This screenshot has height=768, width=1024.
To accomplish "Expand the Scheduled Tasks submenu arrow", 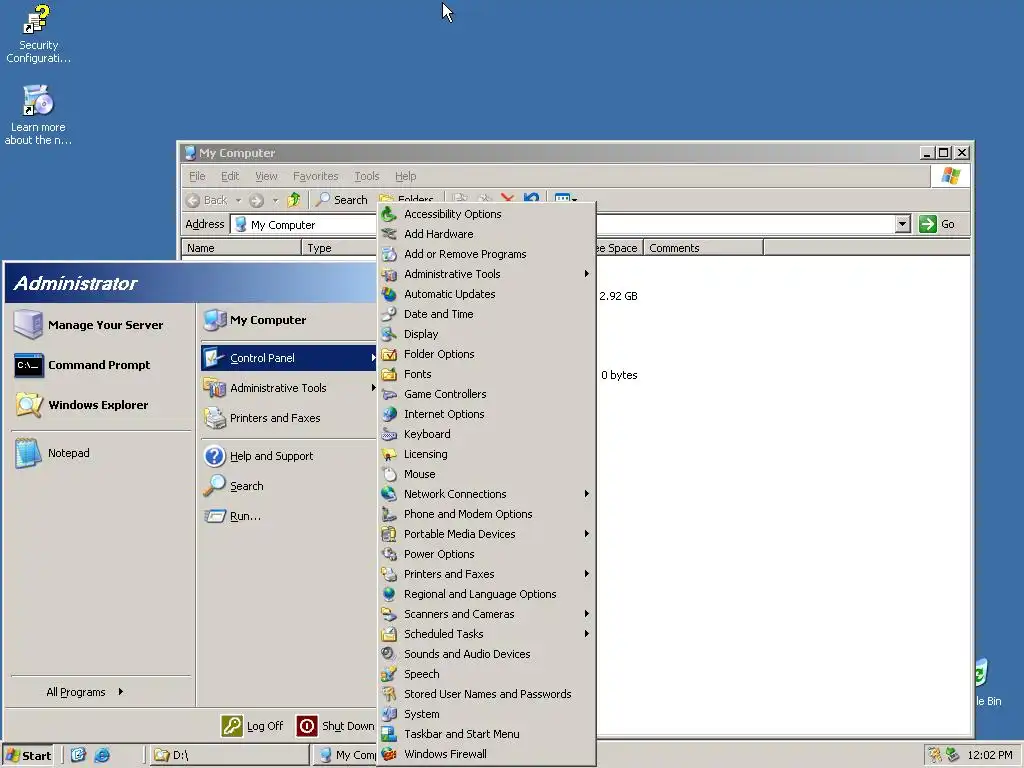I will tap(586, 633).
